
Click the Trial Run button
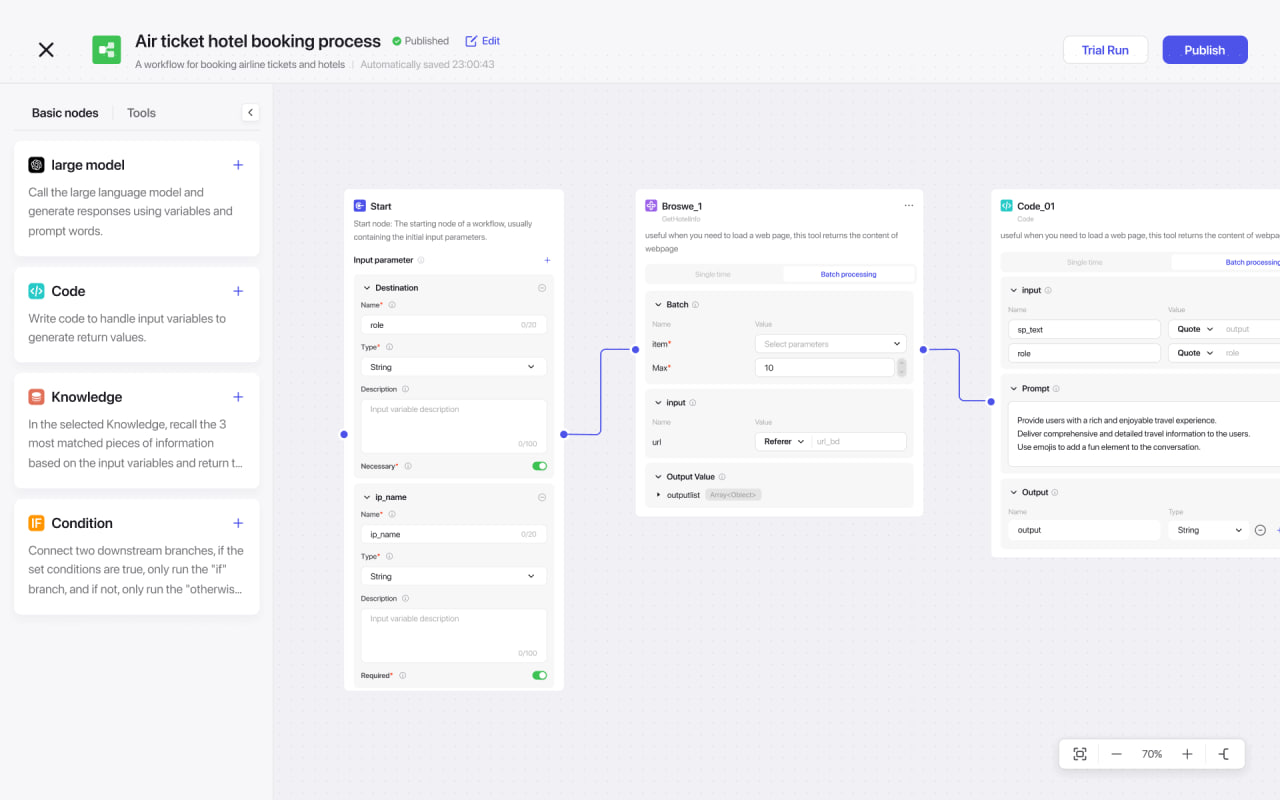(x=1105, y=50)
